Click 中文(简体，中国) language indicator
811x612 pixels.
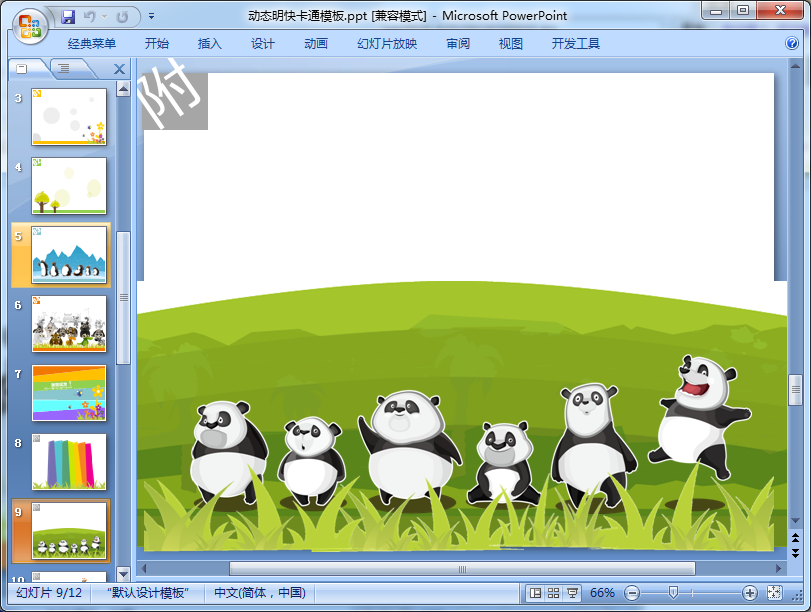[x=260, y=593]
